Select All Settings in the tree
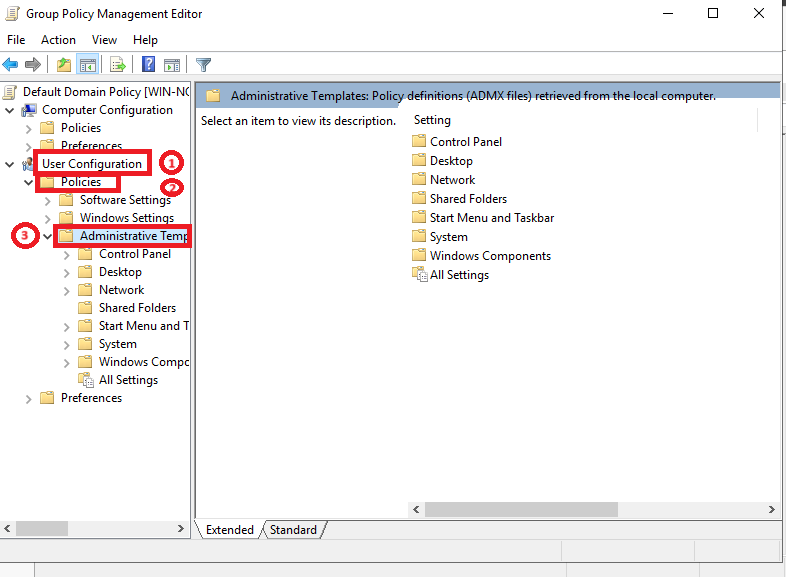The height and width of the screenshot is (577, 786). pos(128,380)
